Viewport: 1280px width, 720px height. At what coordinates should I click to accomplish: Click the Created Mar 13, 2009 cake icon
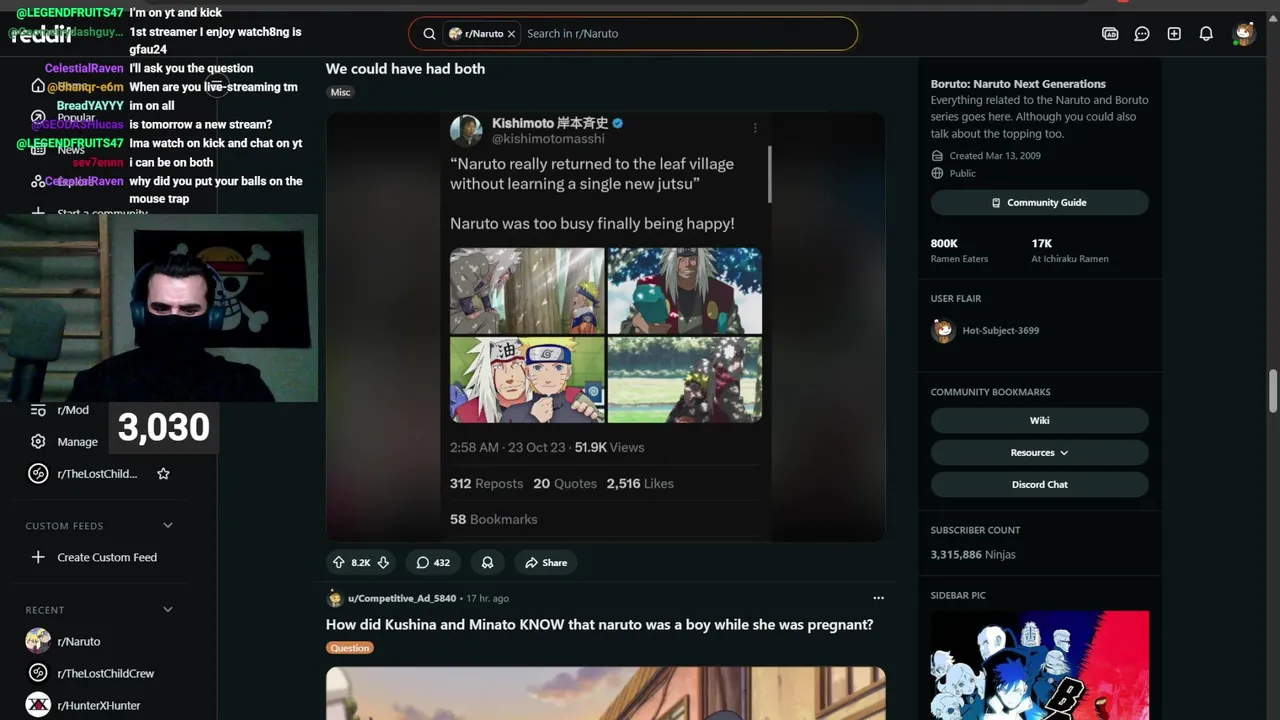pyautogui.click(x=937, y=156)
